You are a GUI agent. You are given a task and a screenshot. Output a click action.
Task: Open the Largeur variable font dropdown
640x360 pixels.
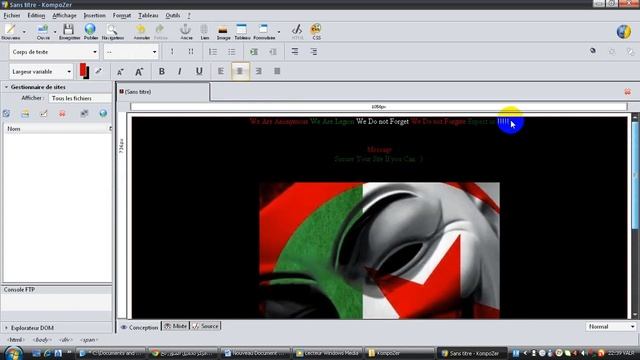tap(41, 71)
